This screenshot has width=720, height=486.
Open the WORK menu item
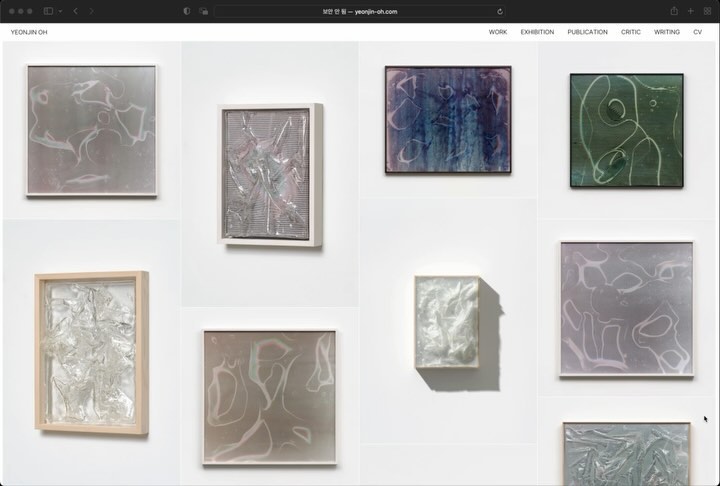(x=498, y=32)
